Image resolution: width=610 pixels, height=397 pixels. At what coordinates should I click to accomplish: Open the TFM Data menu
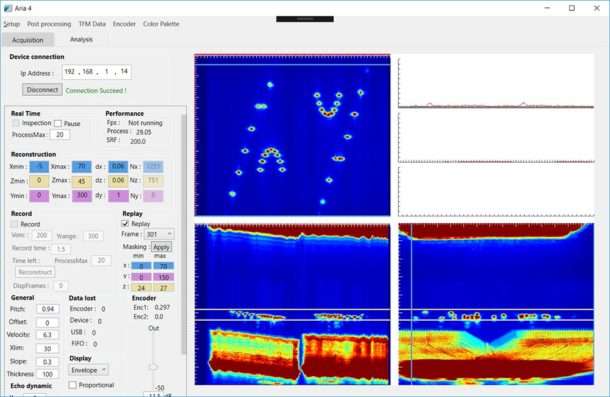pyautogui.click(x=92, y=24)
